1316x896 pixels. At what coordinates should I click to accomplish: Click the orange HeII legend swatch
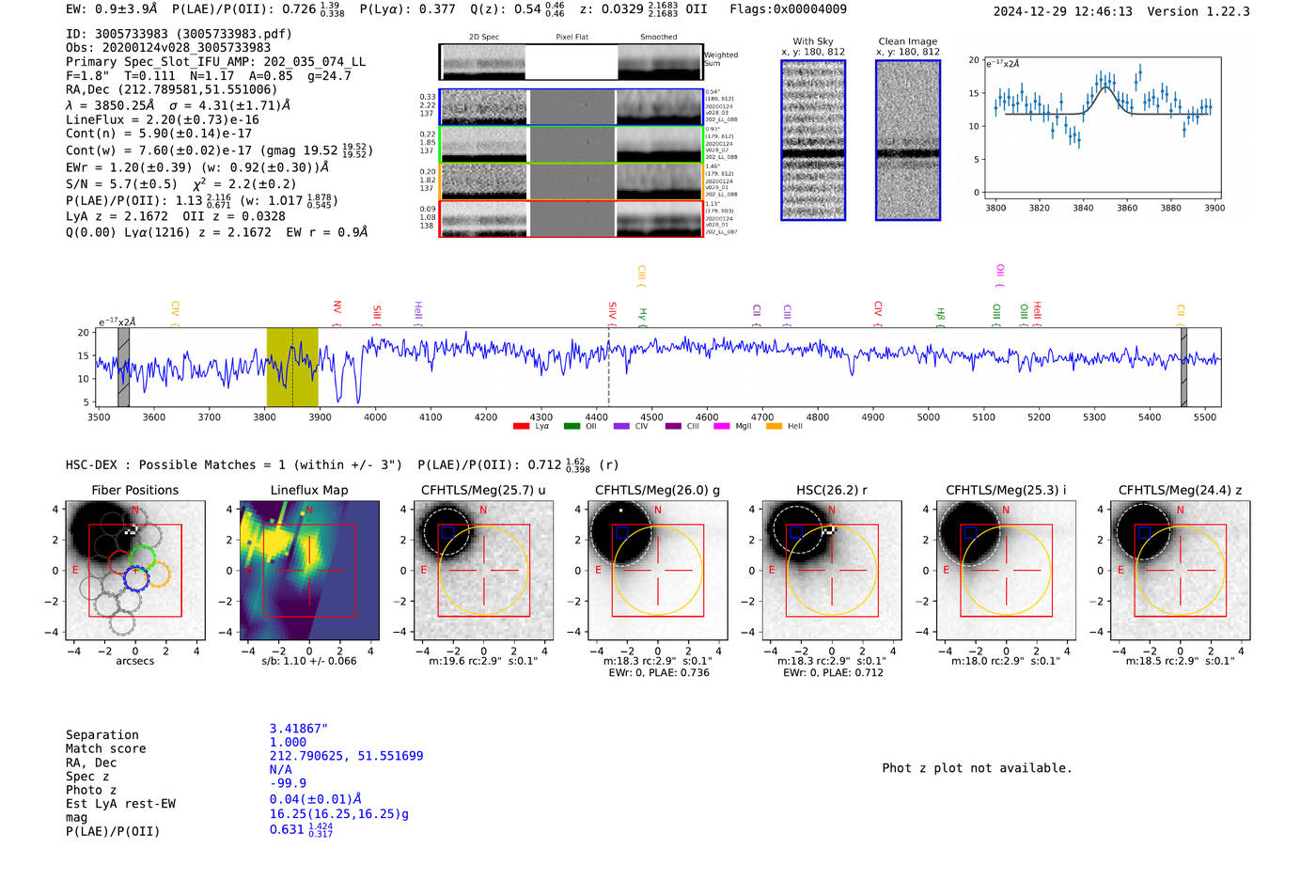pyautogui.click(x=775, y=427)
